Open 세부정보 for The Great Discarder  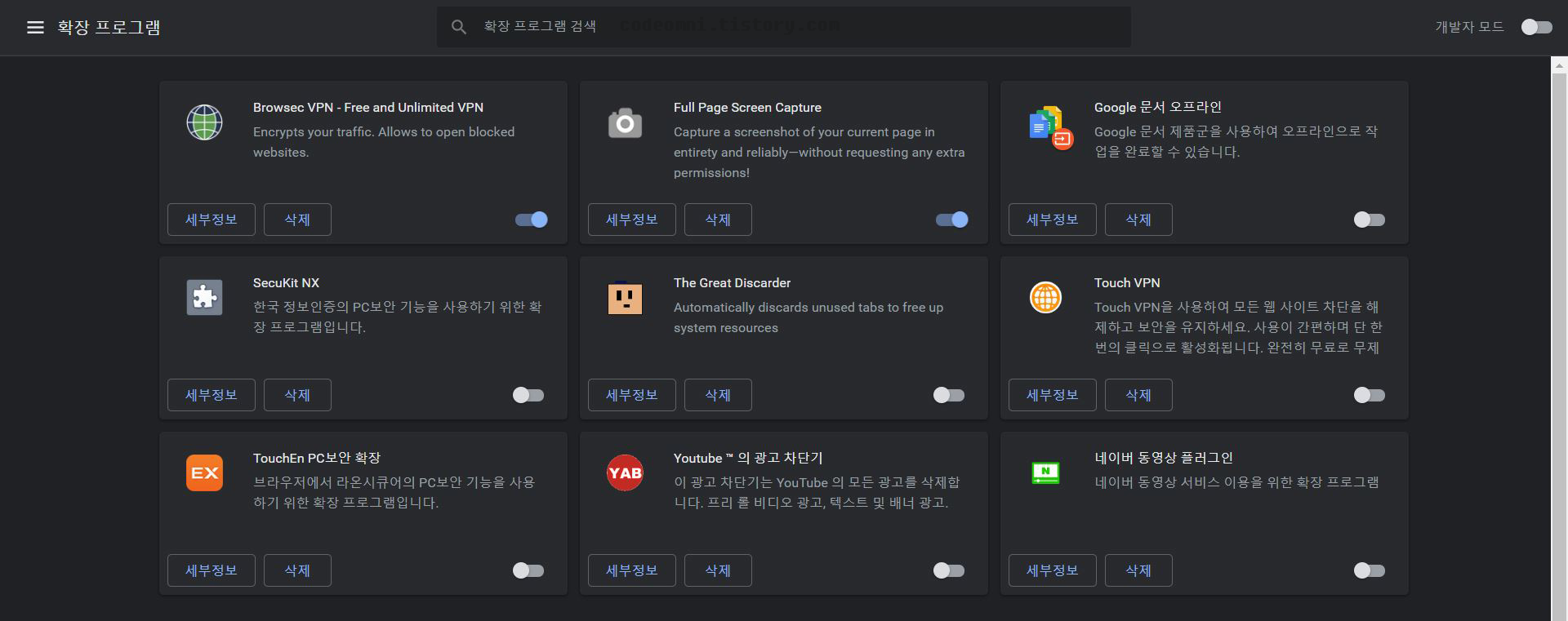pyautogui.click(x=632, y=395)
